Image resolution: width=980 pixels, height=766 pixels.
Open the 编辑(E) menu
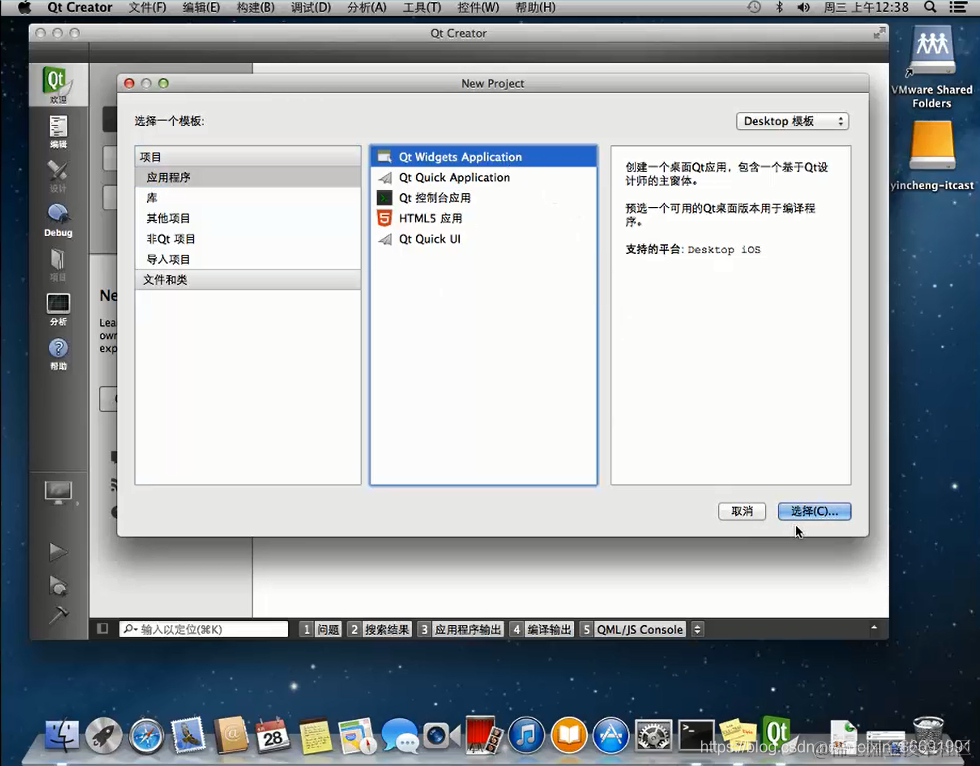point(201,7)
